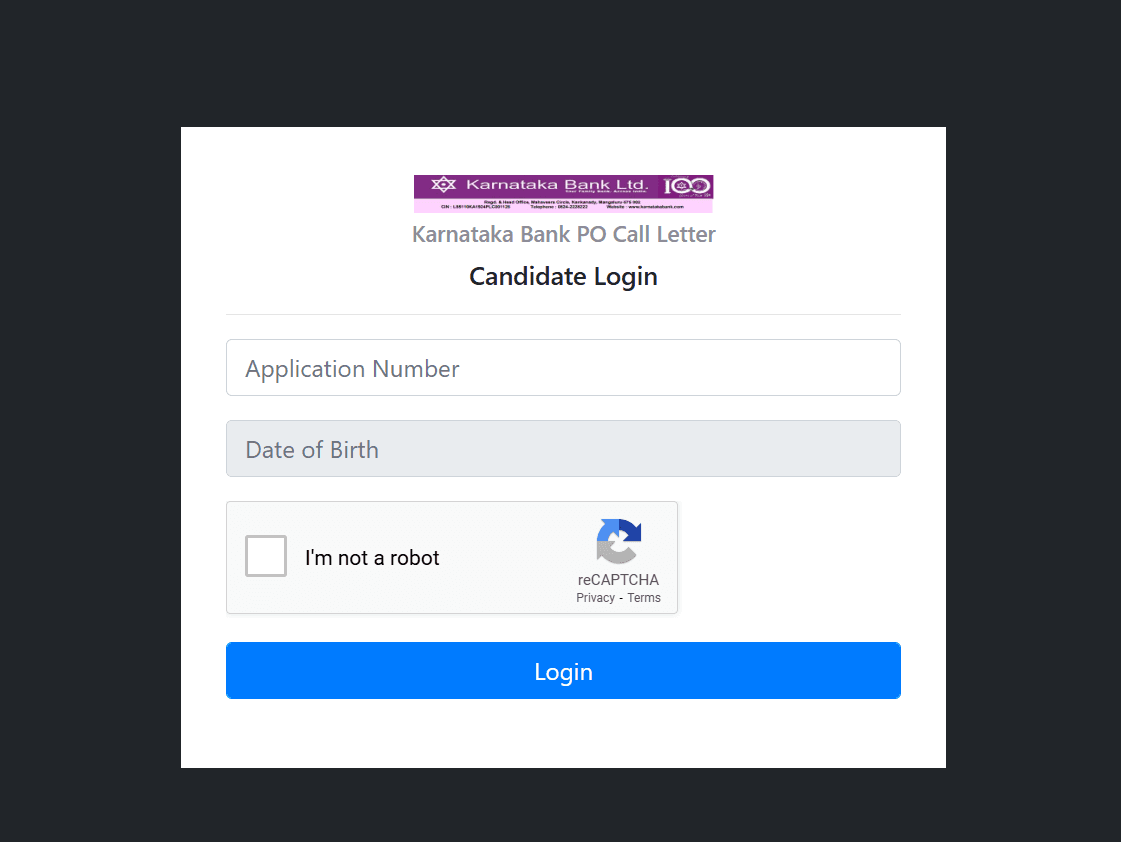The image size is (1121, 842).
Task: Click the reCAPTCHA text under the logo
Action: [x=618, y=580]
